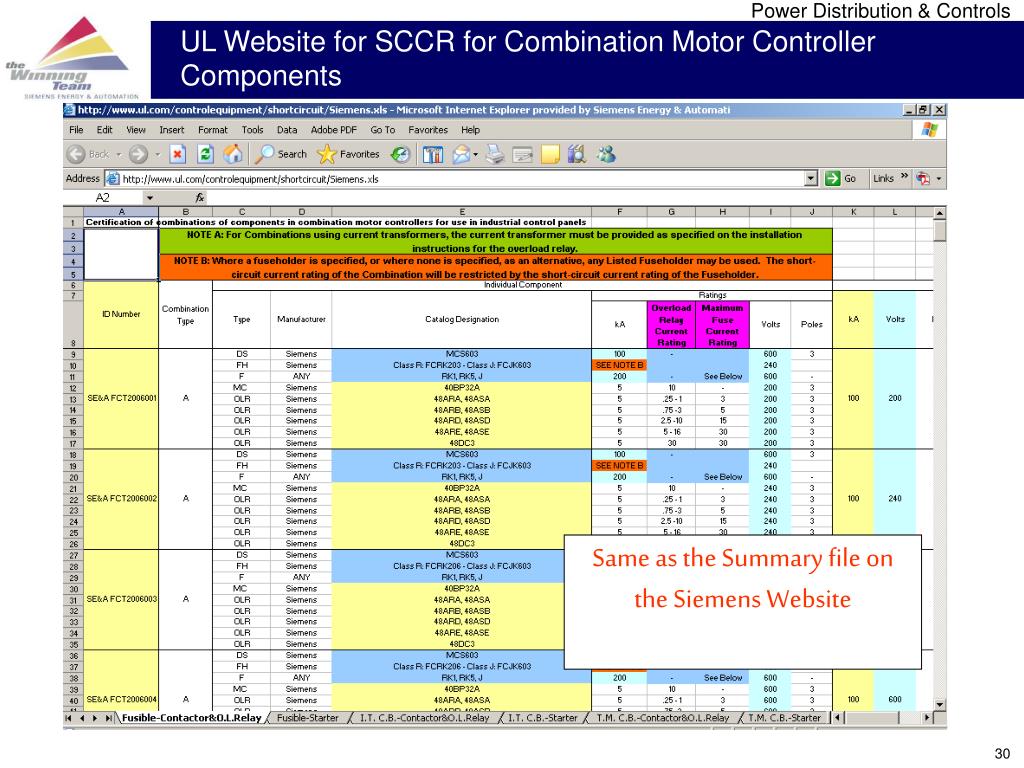1024x768 pixels.
Task: Switch to T.M. C.B.-Contactor&O.L.Relay tab
Action: pos(662,718)
